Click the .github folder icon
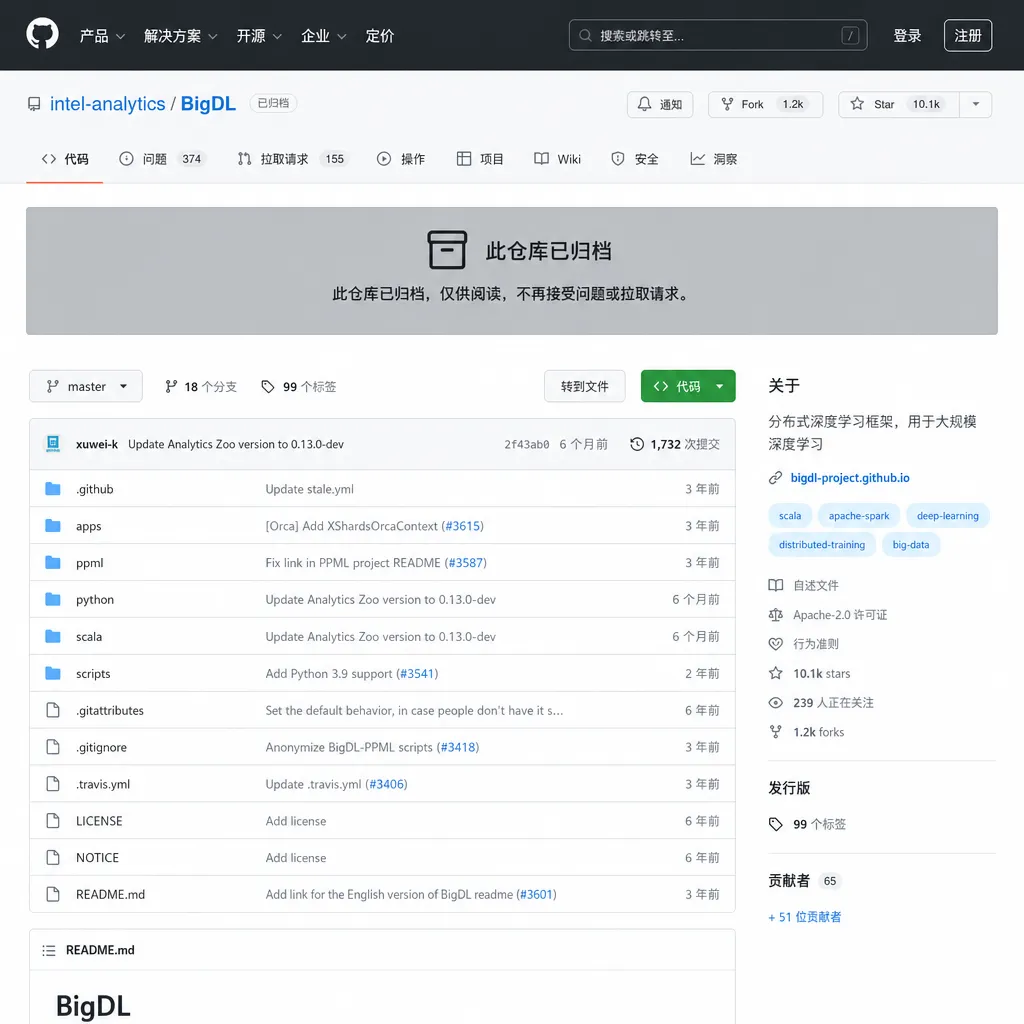The height and width of the screenshot is (1024, 1024). point(53,488)
